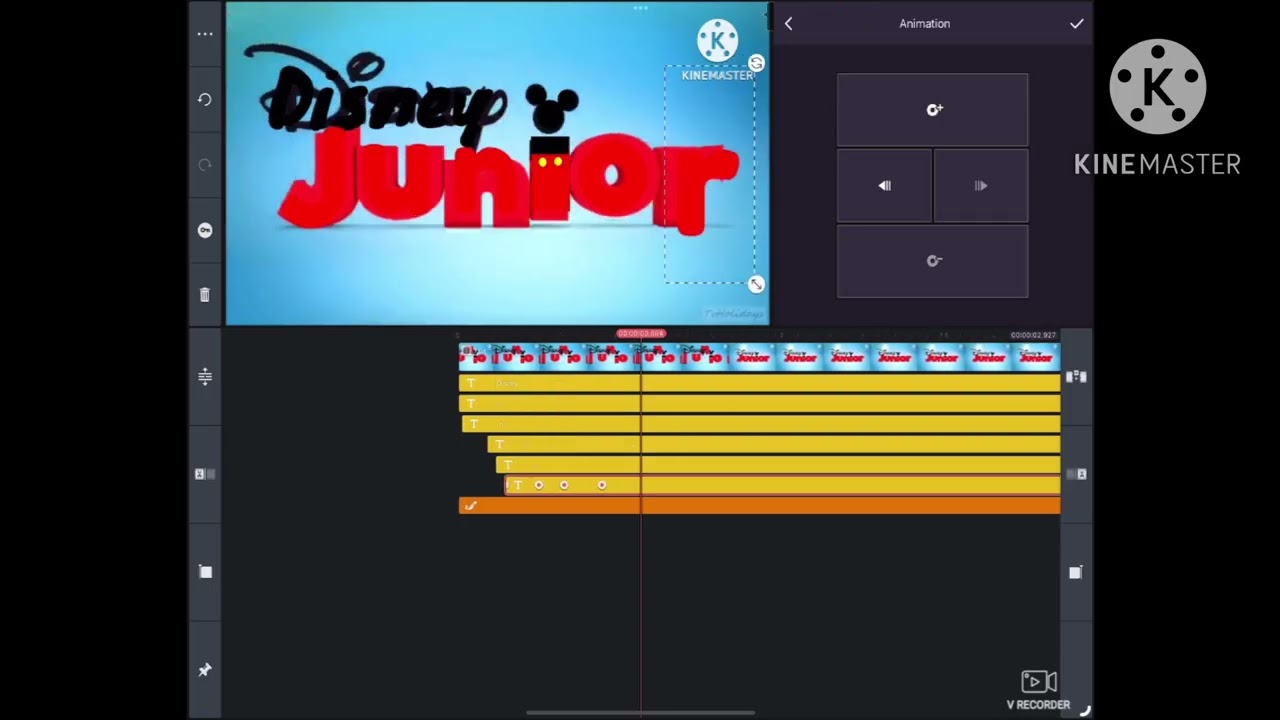Click the right sidebar split clip icon
The height and width of the screenshot is (720, 1280).
(1076, 377)
